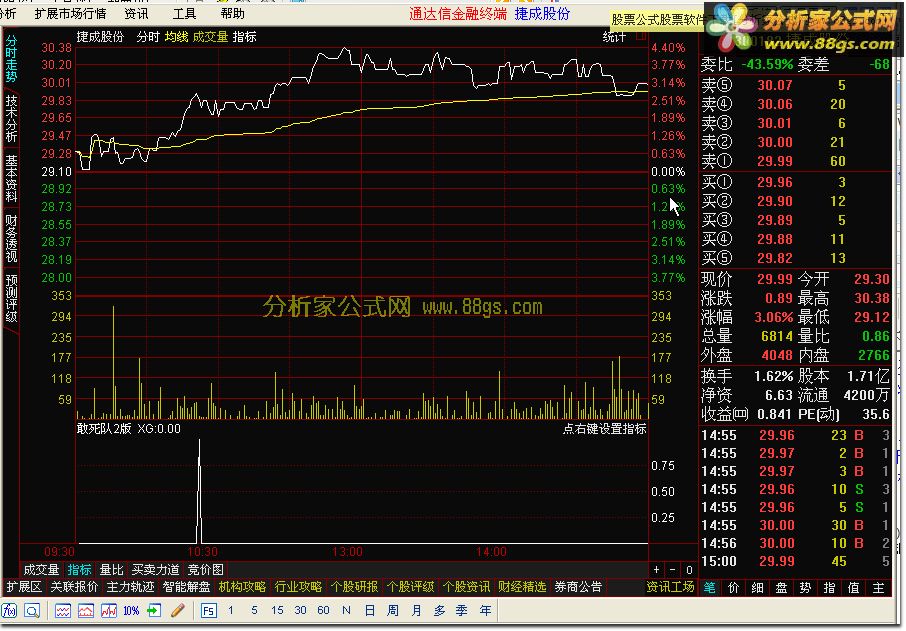This screenshot has height=631, width=906.
Task: Switch to yearly (年) period
Action: [x=485, y=610]
